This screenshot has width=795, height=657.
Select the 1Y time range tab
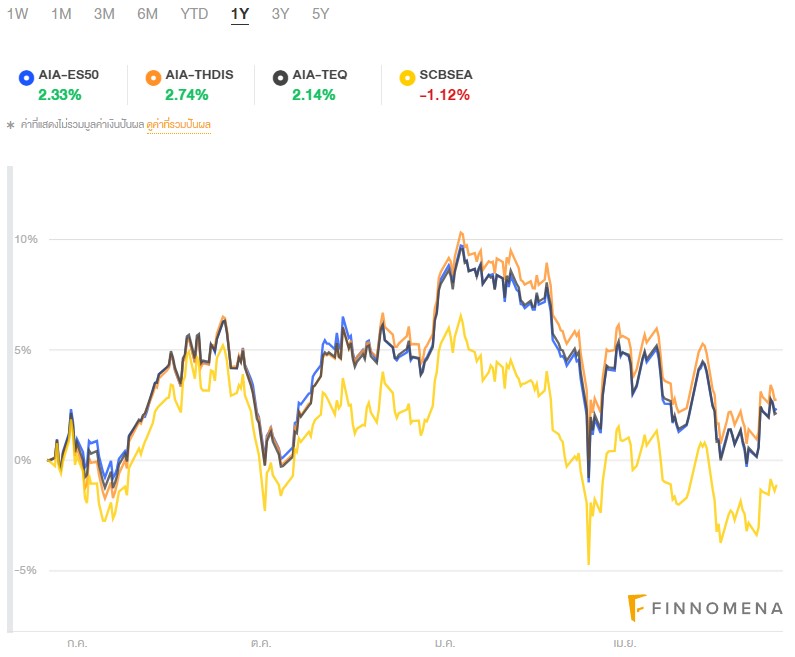point(240,14)
